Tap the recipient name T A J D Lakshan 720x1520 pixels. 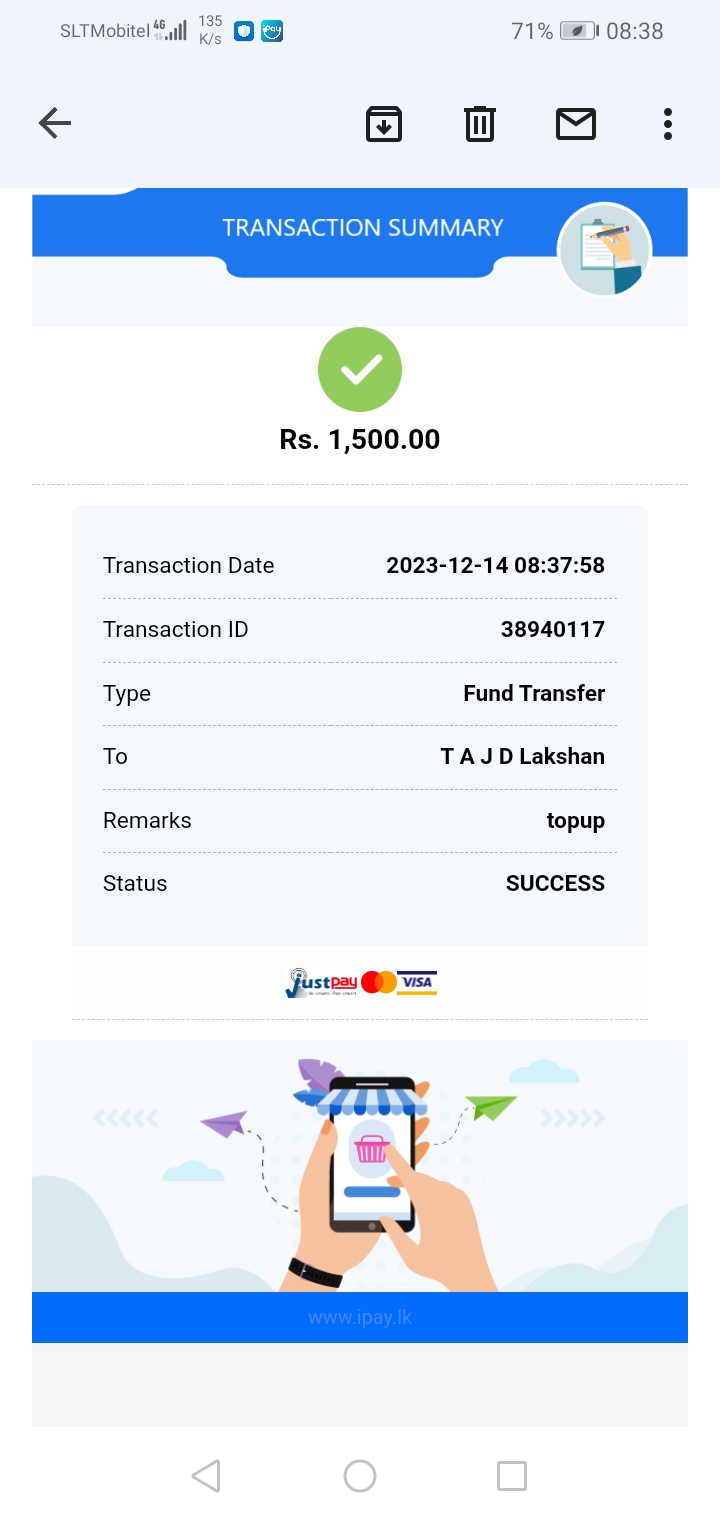click(522, 757)
